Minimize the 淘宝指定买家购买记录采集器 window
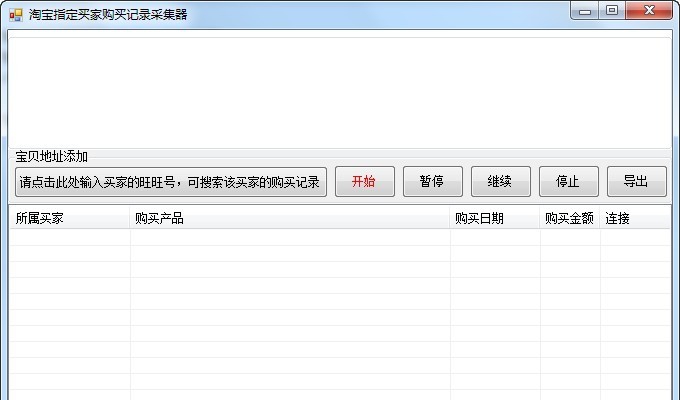 coord(585,11)
